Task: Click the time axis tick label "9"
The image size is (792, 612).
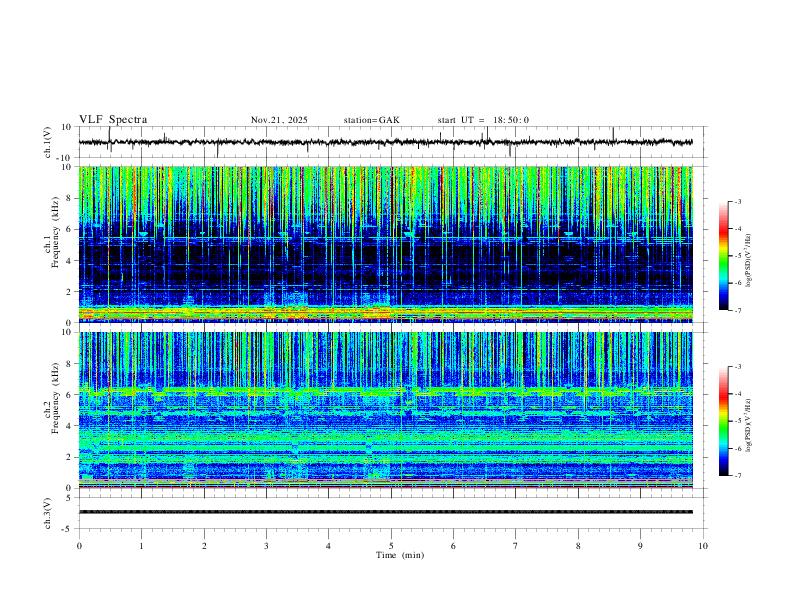Action: (x=640, y=546)
